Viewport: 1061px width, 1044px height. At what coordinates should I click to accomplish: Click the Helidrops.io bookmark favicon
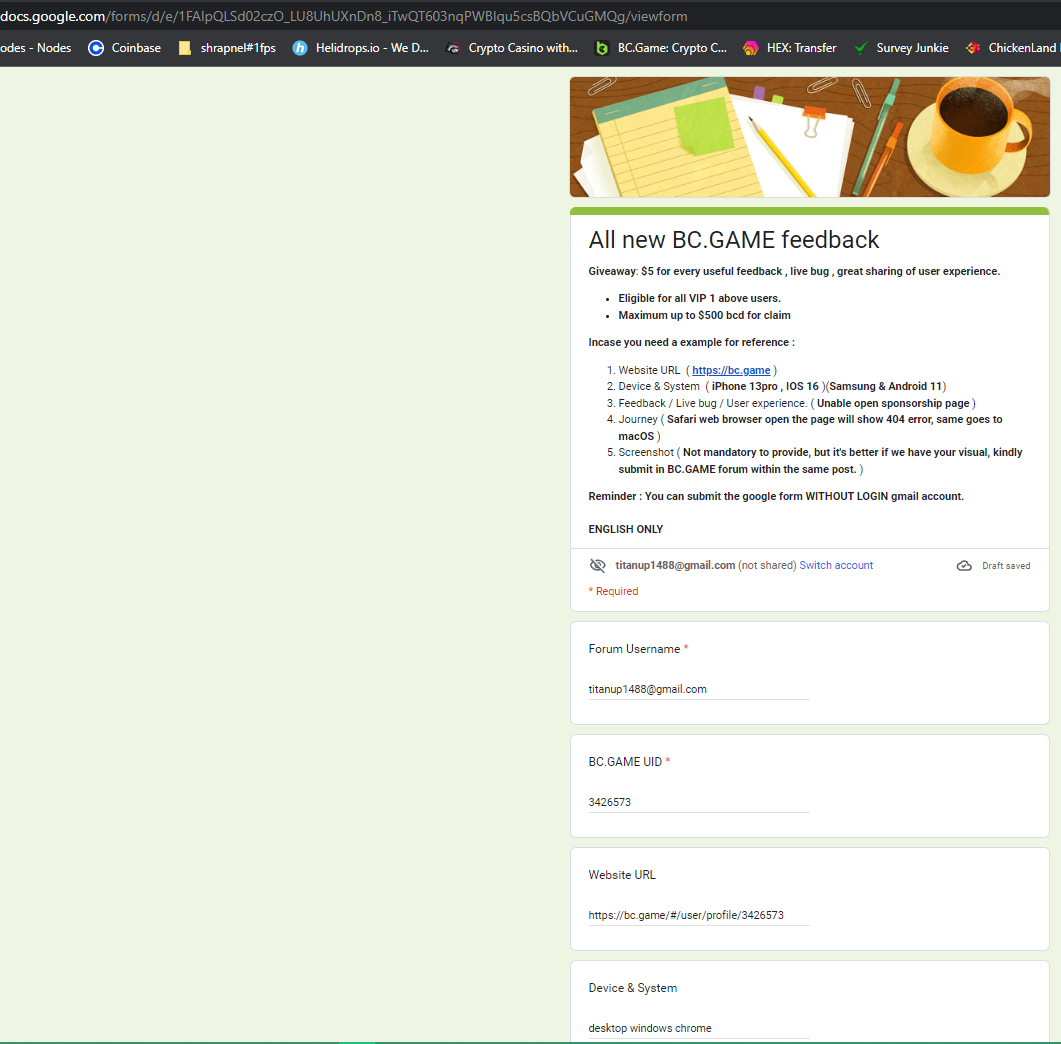300,48
